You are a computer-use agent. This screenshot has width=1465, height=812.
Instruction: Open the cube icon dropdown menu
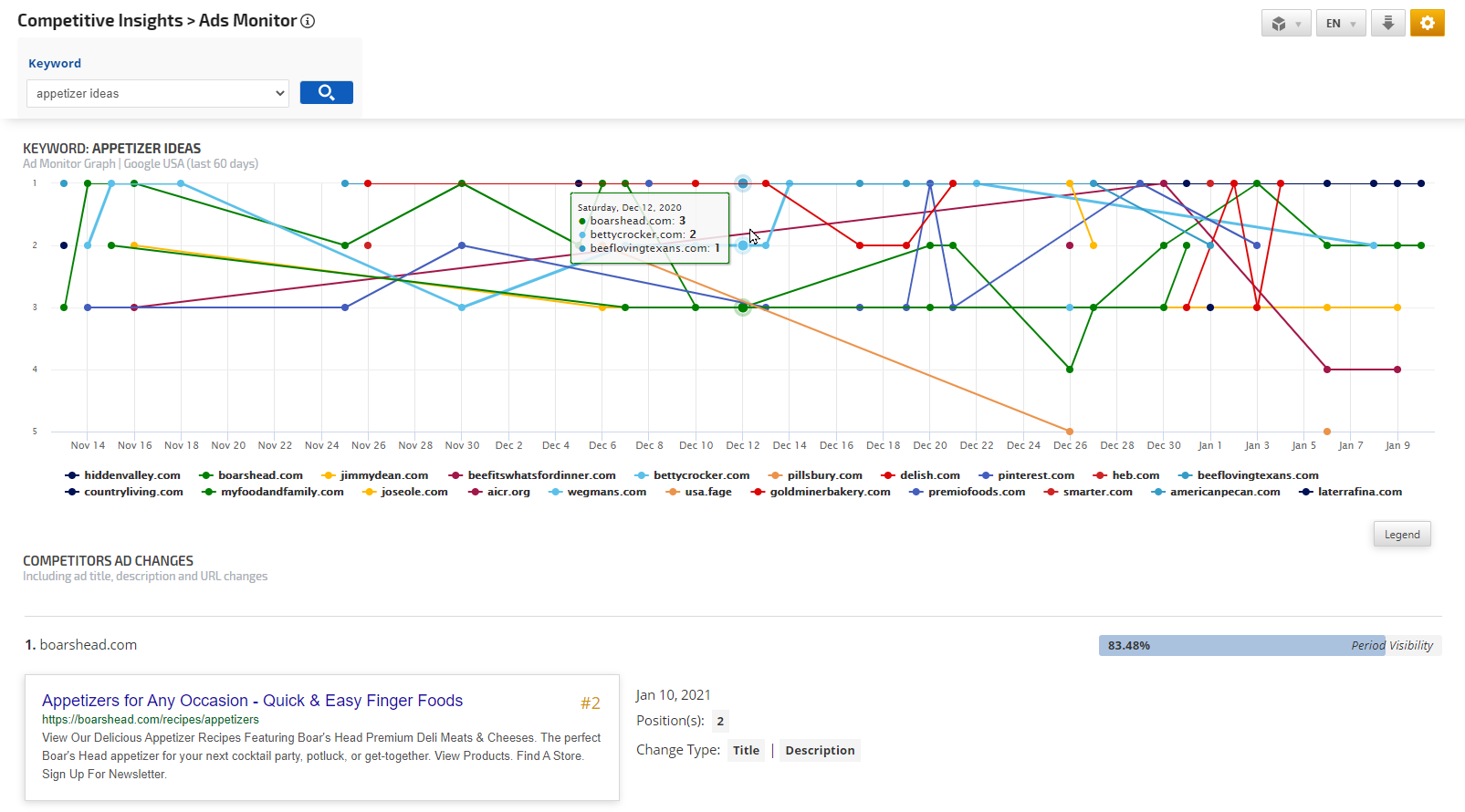1285,23
